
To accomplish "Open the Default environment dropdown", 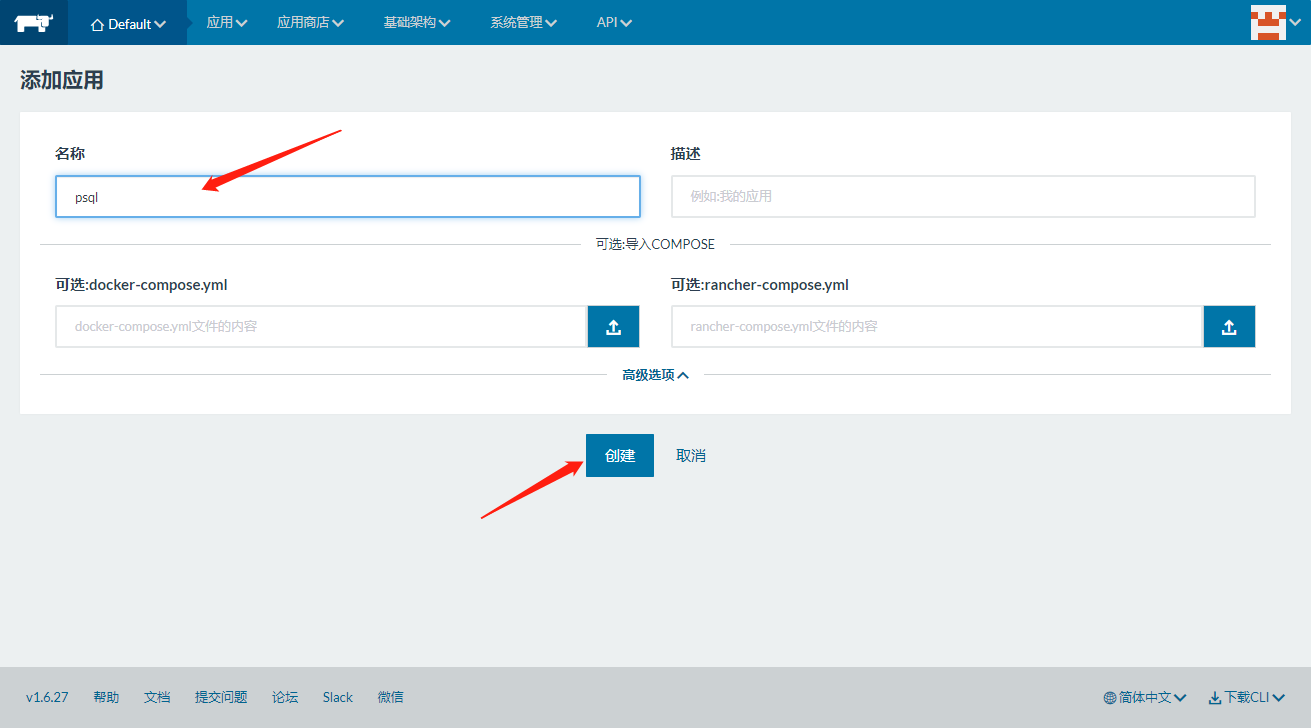I will click(128, 24).
